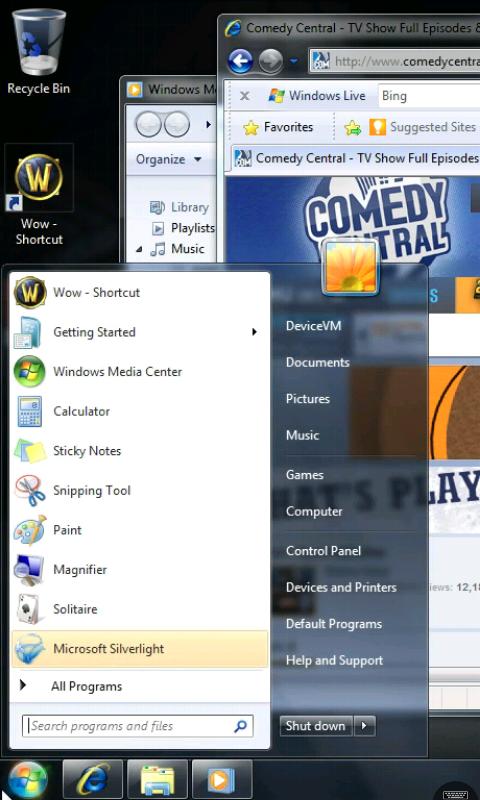
Task: Click the Internet Explorer Back button
Action: (240, 62)
